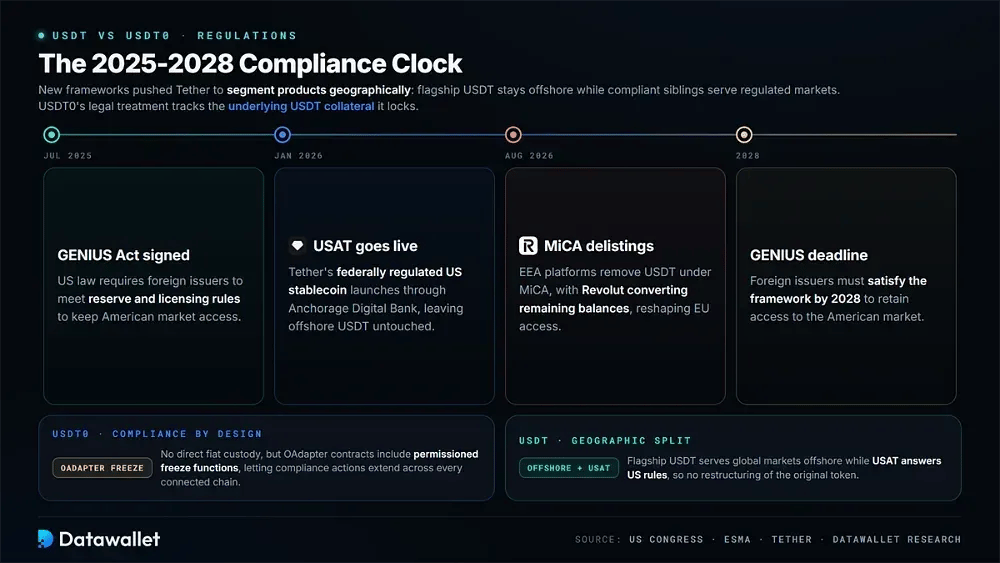Viewport: 1000px width, 563px height.
Task: Select the MiCA delistings heading
Action: pyautogui.click(x=599, y=246)
